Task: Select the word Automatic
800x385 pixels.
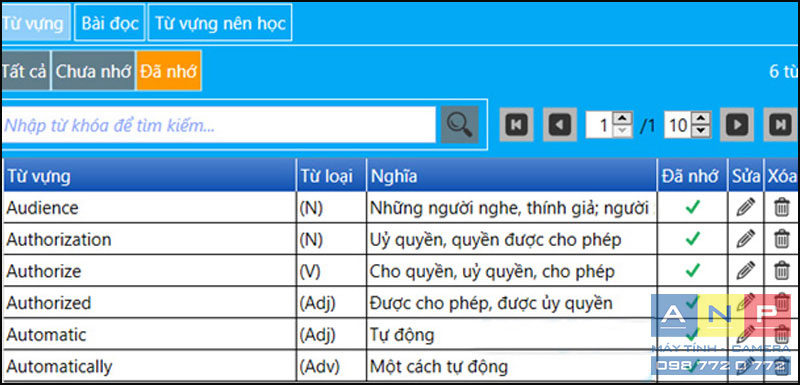Action: [46, 335]
